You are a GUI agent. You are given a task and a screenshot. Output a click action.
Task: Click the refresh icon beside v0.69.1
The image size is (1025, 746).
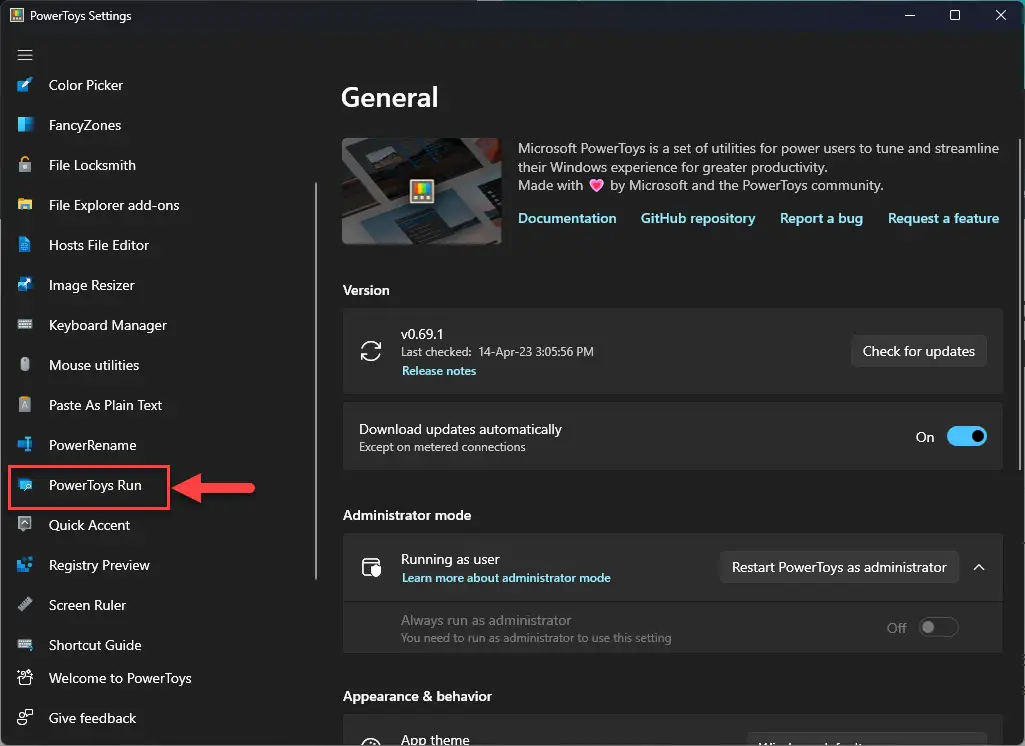[371, 351]
